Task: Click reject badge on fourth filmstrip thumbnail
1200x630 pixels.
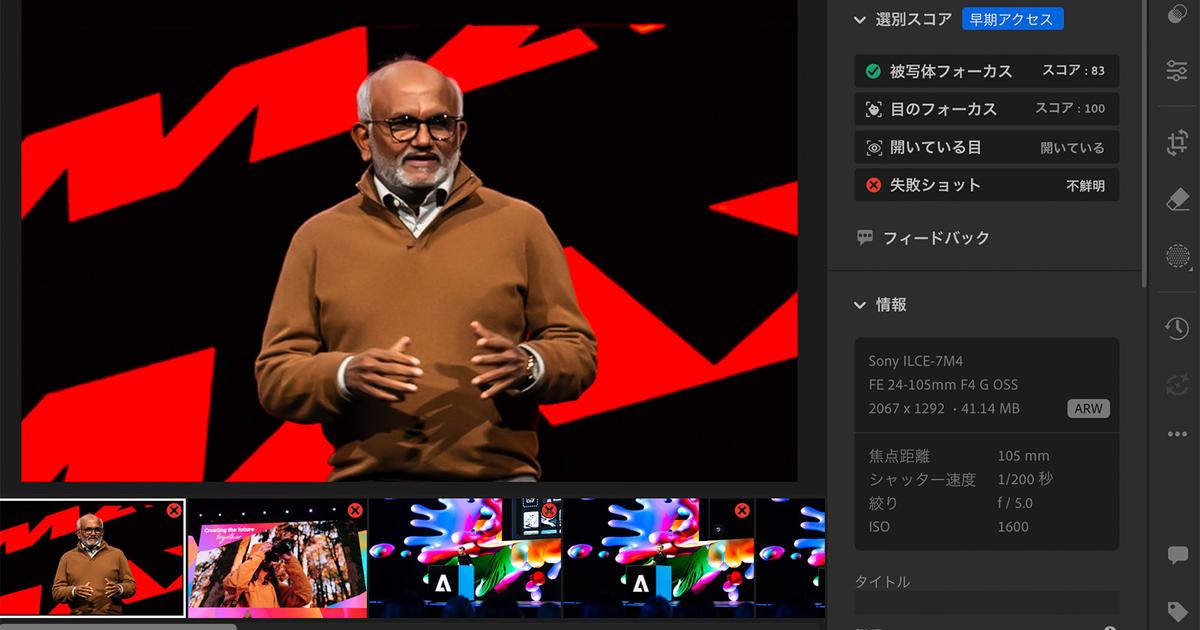Action: [x=742, y=510]
